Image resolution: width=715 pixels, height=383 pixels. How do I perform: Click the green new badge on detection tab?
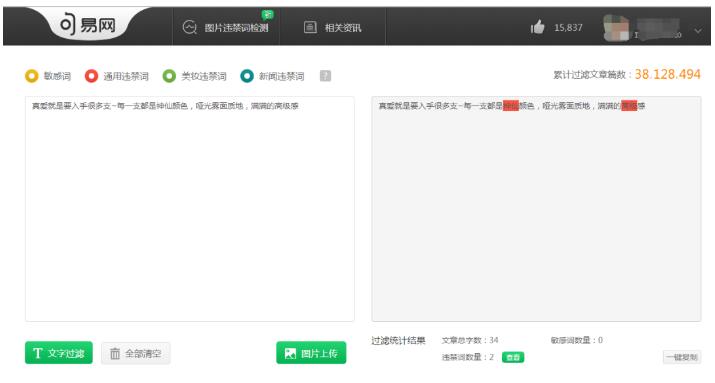point(268,15)
